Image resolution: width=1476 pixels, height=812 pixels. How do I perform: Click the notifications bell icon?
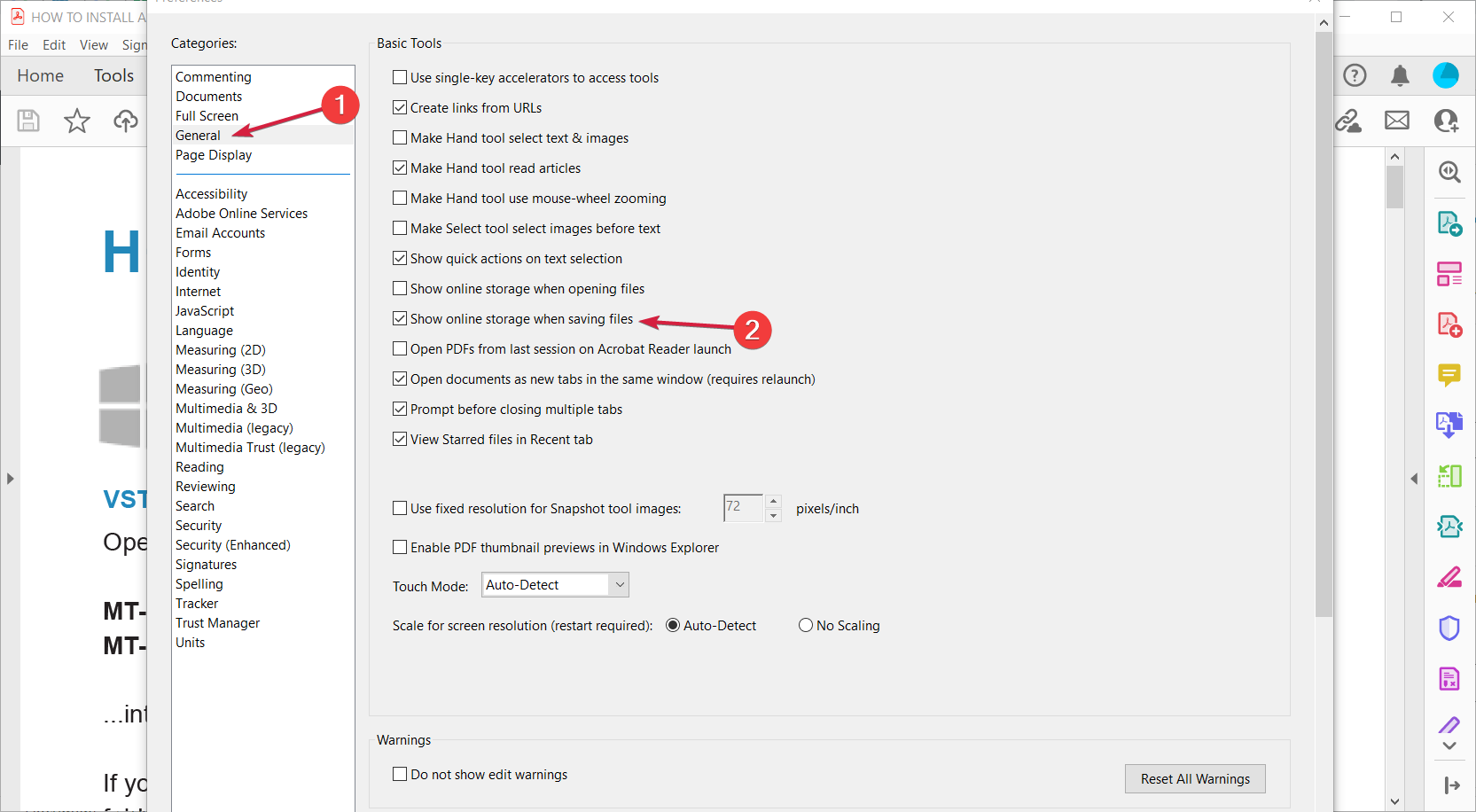coord(1400,75)
